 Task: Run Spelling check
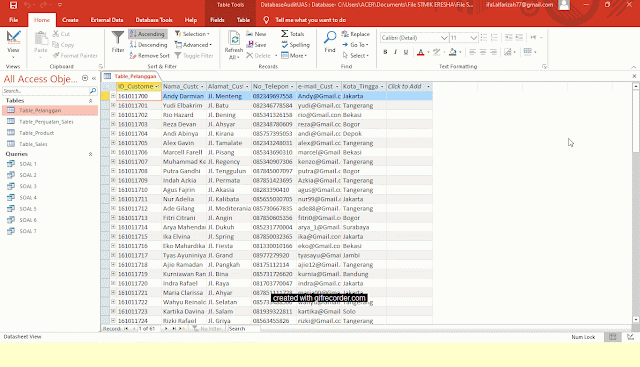click(296, 45)
